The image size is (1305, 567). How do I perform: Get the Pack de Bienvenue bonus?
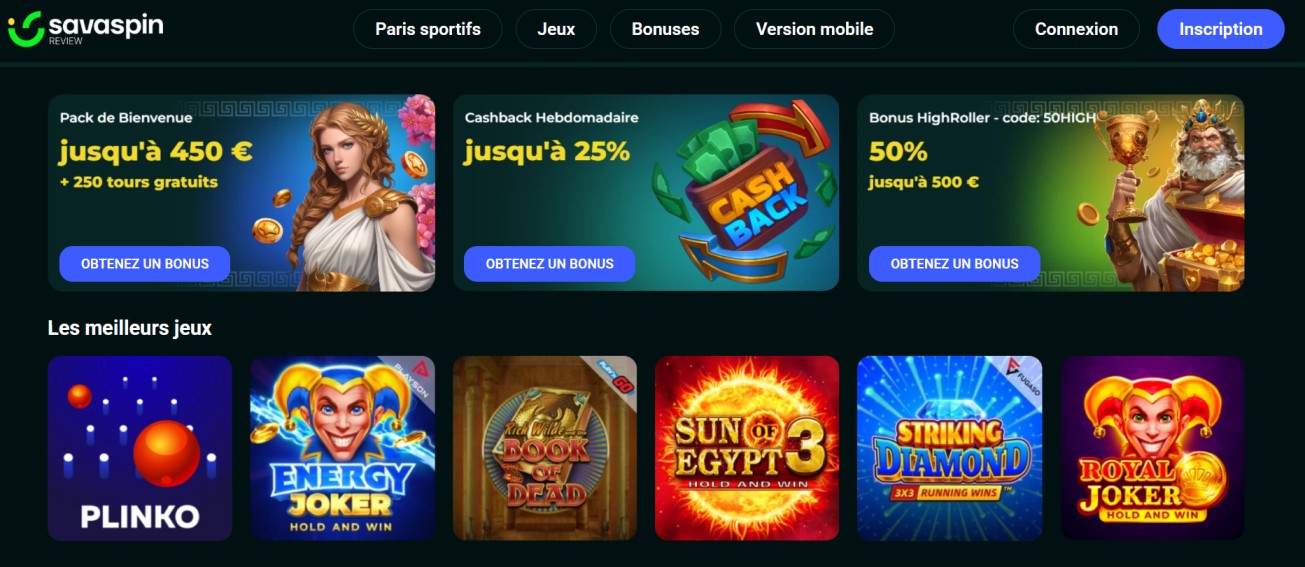(x=145, y=264)
